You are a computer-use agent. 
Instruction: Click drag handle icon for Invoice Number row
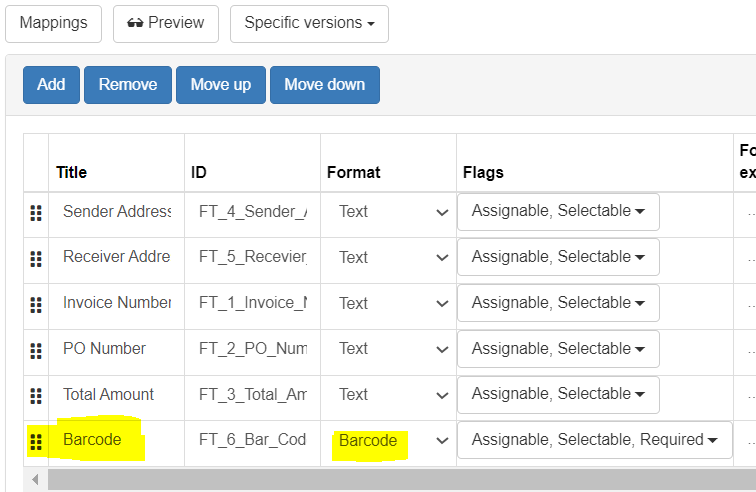click(36, 305)
